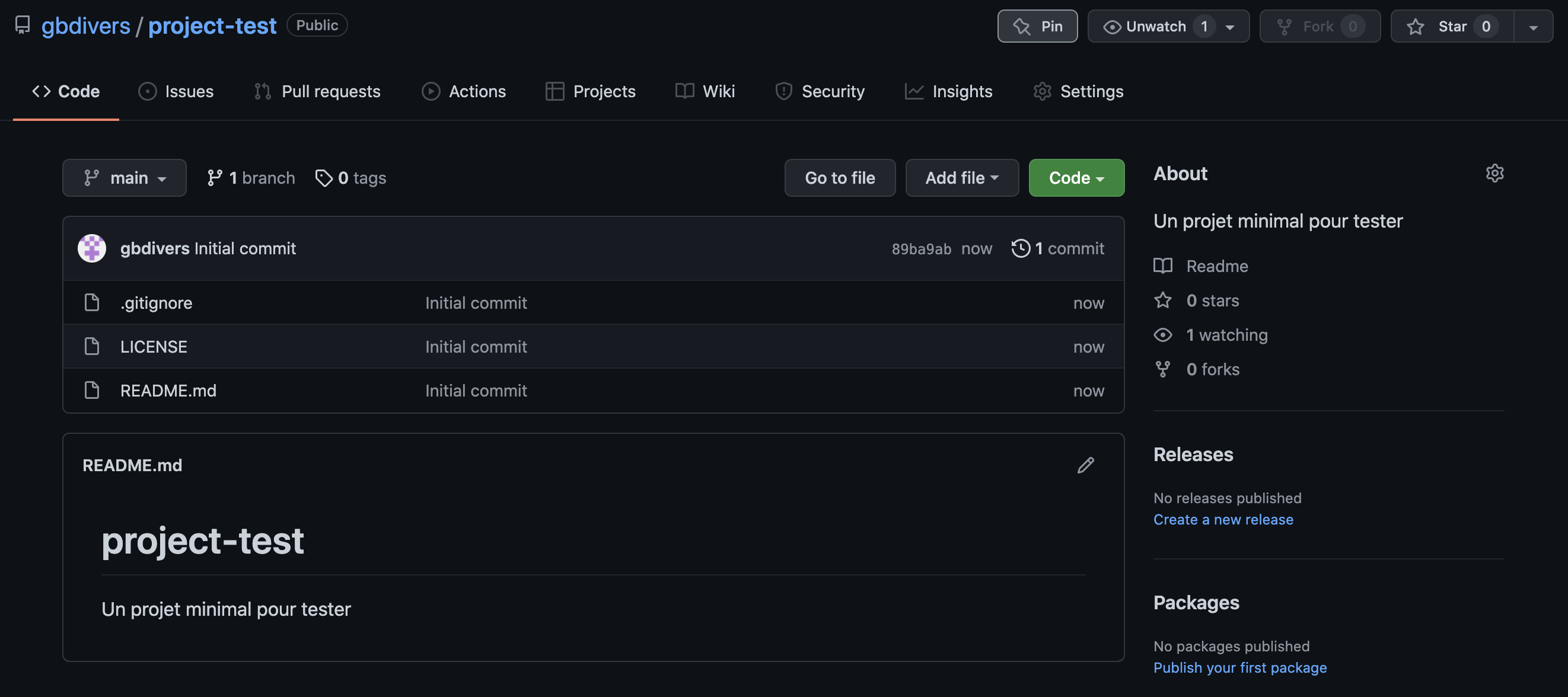Screen dimensions: 1568x697
Task: View the 1 branch link
Action: (251, 178)
